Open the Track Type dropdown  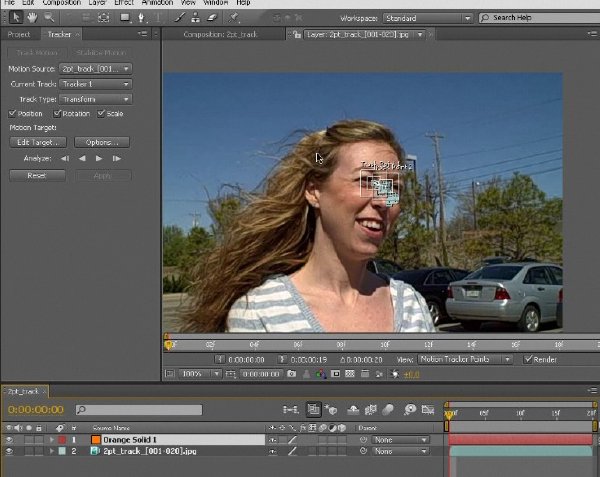pyautogui.click(x=96, y=99)
